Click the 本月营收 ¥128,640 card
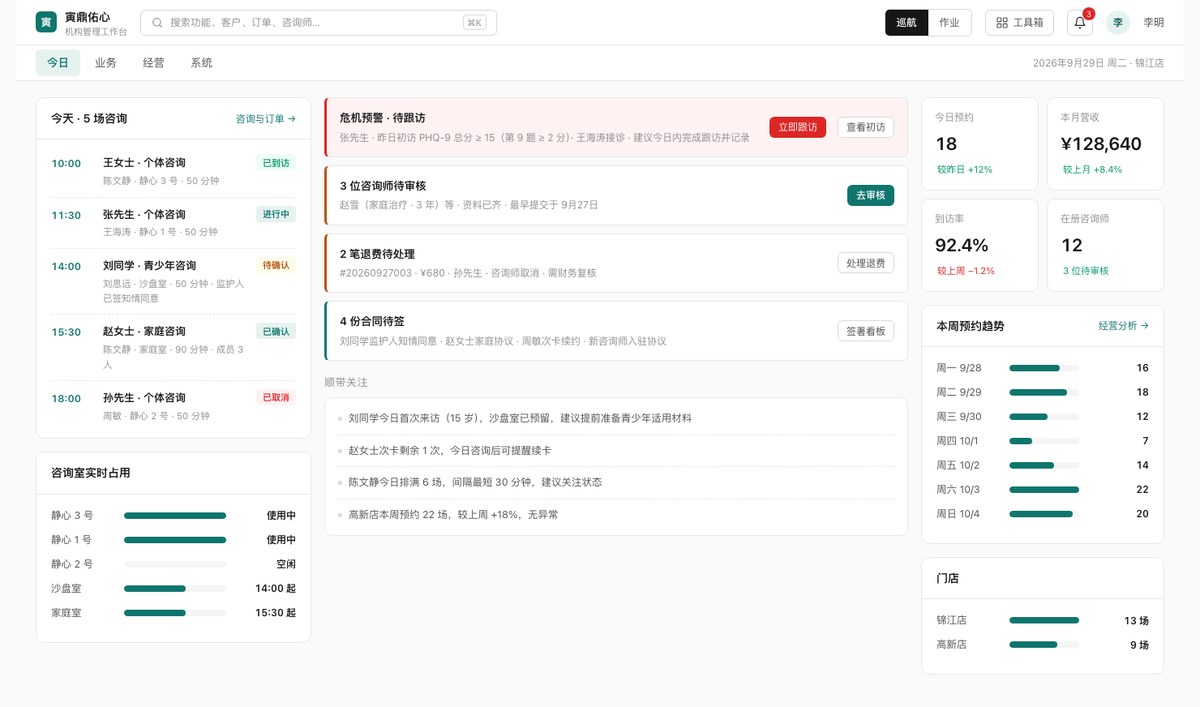The image size is (1200, 707). tap(1105, 144)
